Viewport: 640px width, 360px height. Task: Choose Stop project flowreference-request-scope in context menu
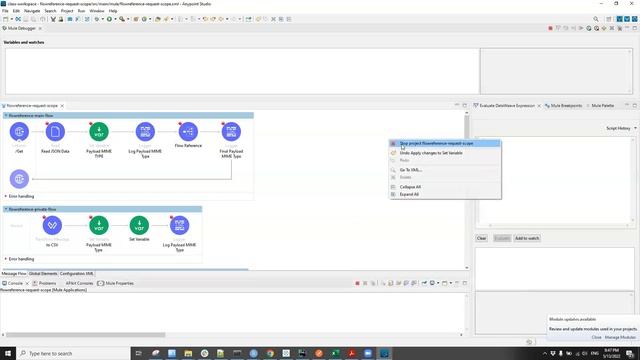(445, 143)
